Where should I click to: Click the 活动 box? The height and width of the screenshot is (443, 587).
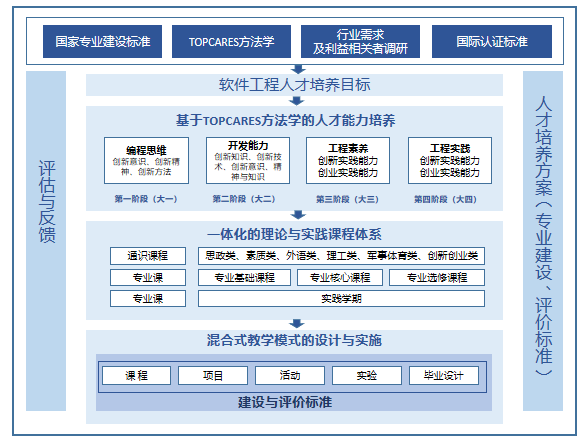pyautogui.click(x=290, y=375)
